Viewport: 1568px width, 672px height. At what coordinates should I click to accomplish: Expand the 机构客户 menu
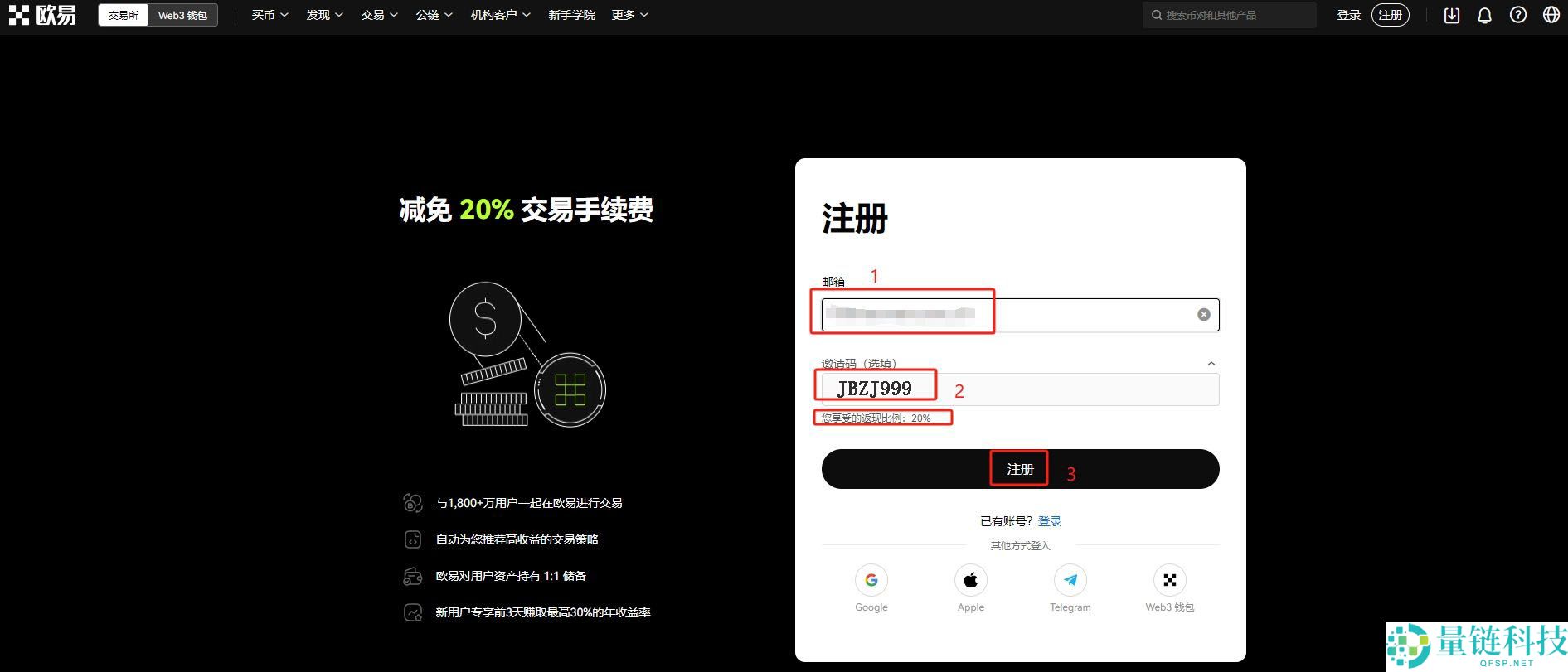(x=501, y=15)
